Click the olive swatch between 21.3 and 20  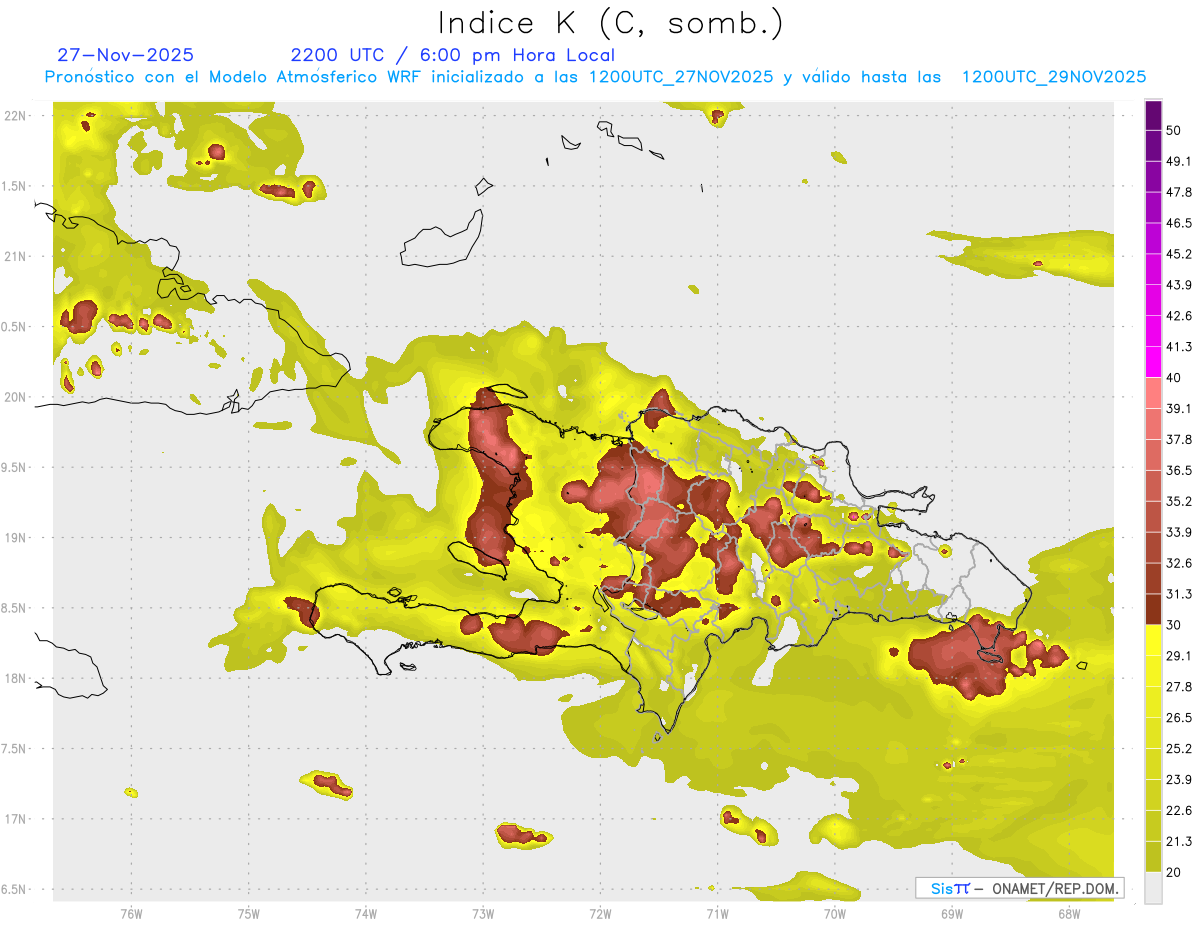pos(1153,857)
